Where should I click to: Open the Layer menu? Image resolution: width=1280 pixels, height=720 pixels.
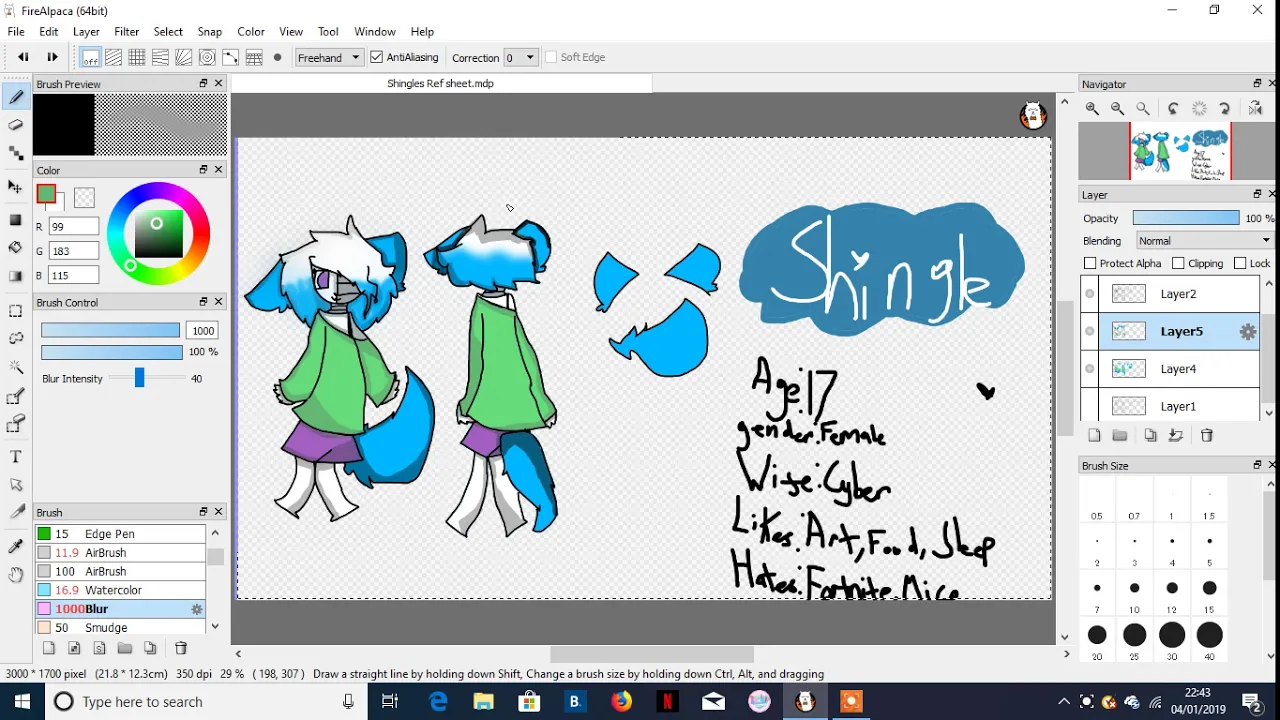tap(86, 32)
